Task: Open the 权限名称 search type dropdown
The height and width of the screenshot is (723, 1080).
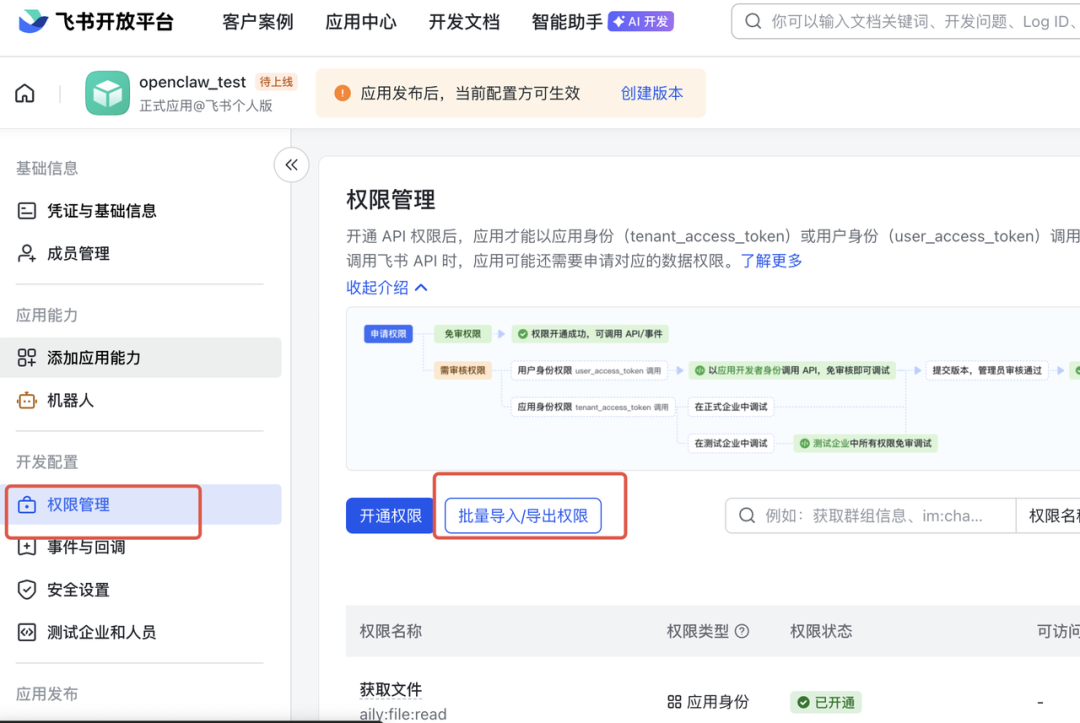Action: [x=1048, y=516]
